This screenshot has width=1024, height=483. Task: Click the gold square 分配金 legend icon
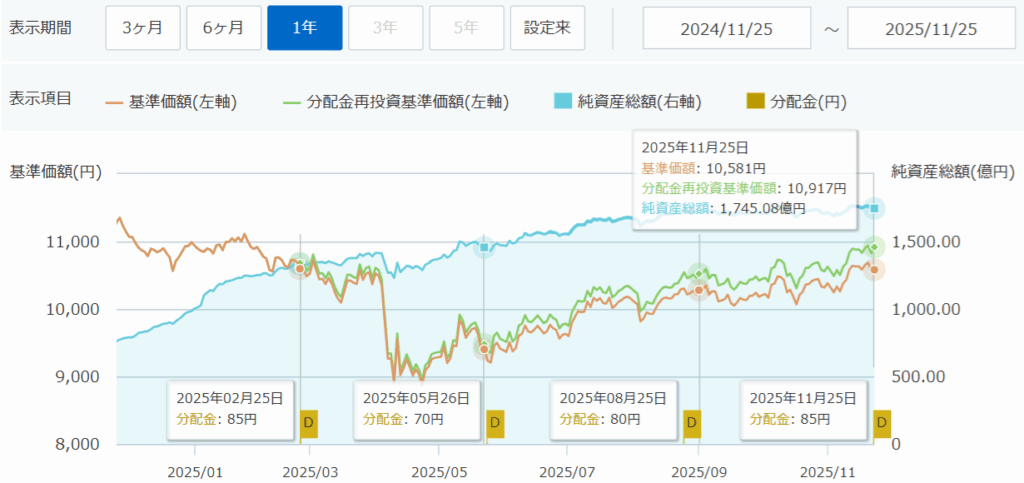756,100
